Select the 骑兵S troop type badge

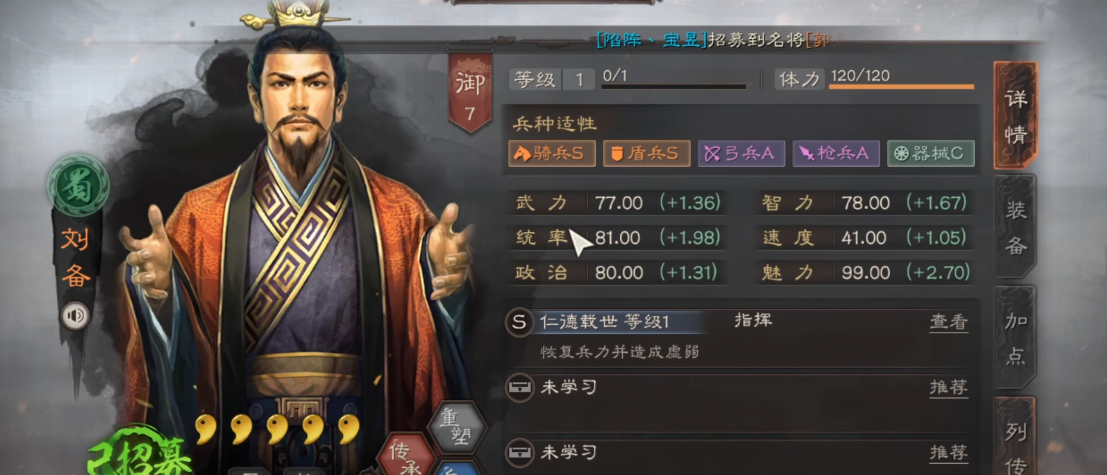551,153
